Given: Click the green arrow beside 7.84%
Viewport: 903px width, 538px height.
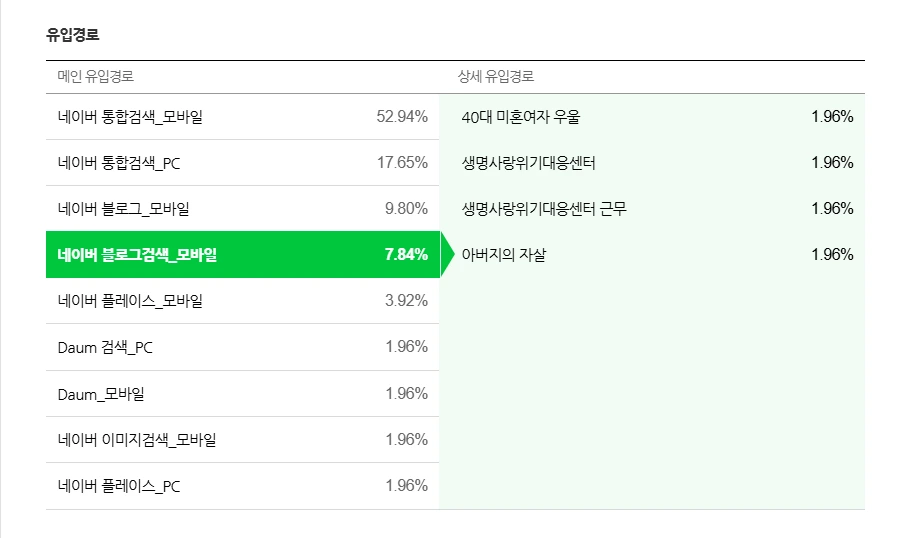Looking at the screenshot, I should tap(447, 255).
